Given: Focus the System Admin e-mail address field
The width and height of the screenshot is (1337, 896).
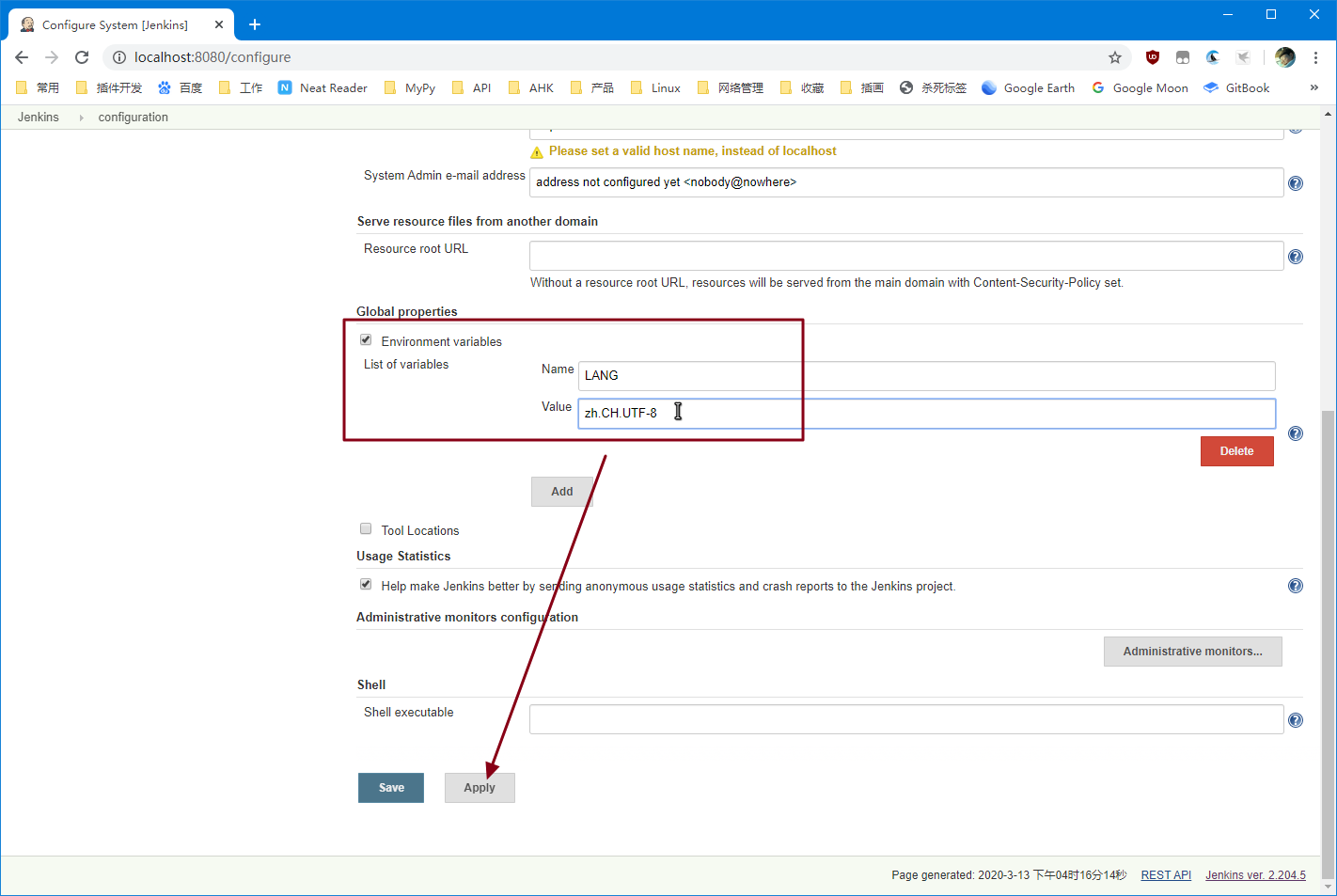Looking at the screenshot, I should point(906,182).
